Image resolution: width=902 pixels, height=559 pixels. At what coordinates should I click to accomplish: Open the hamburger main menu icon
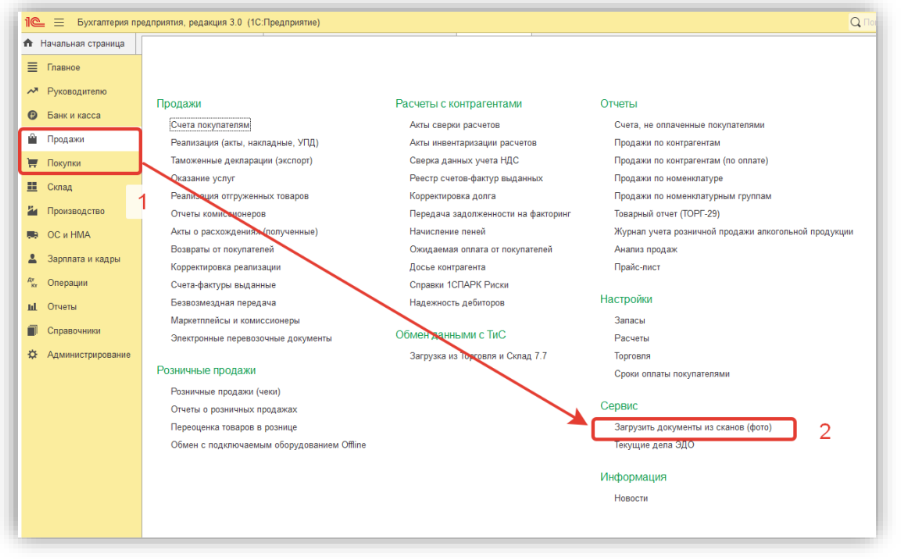tap(59, 22)
